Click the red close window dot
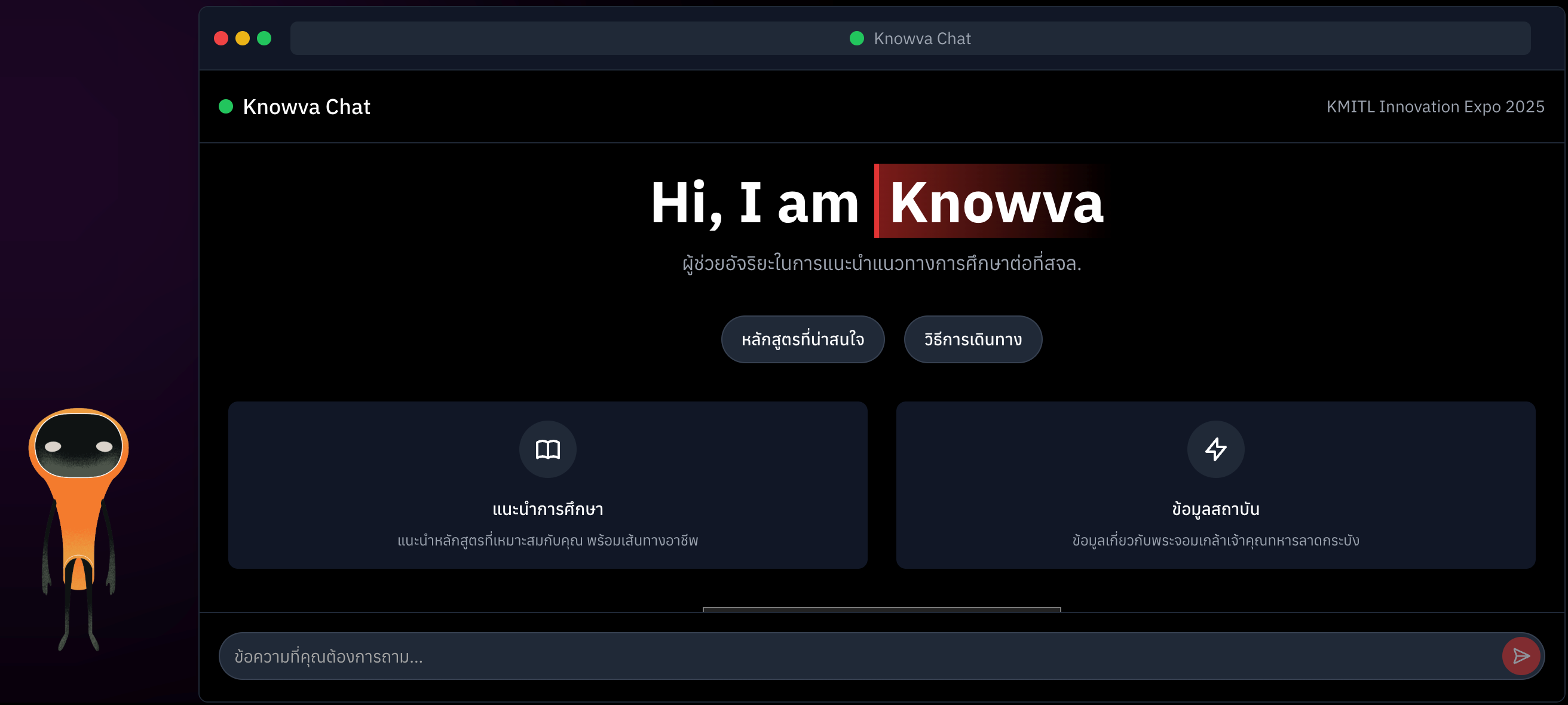 click(221, 38)
